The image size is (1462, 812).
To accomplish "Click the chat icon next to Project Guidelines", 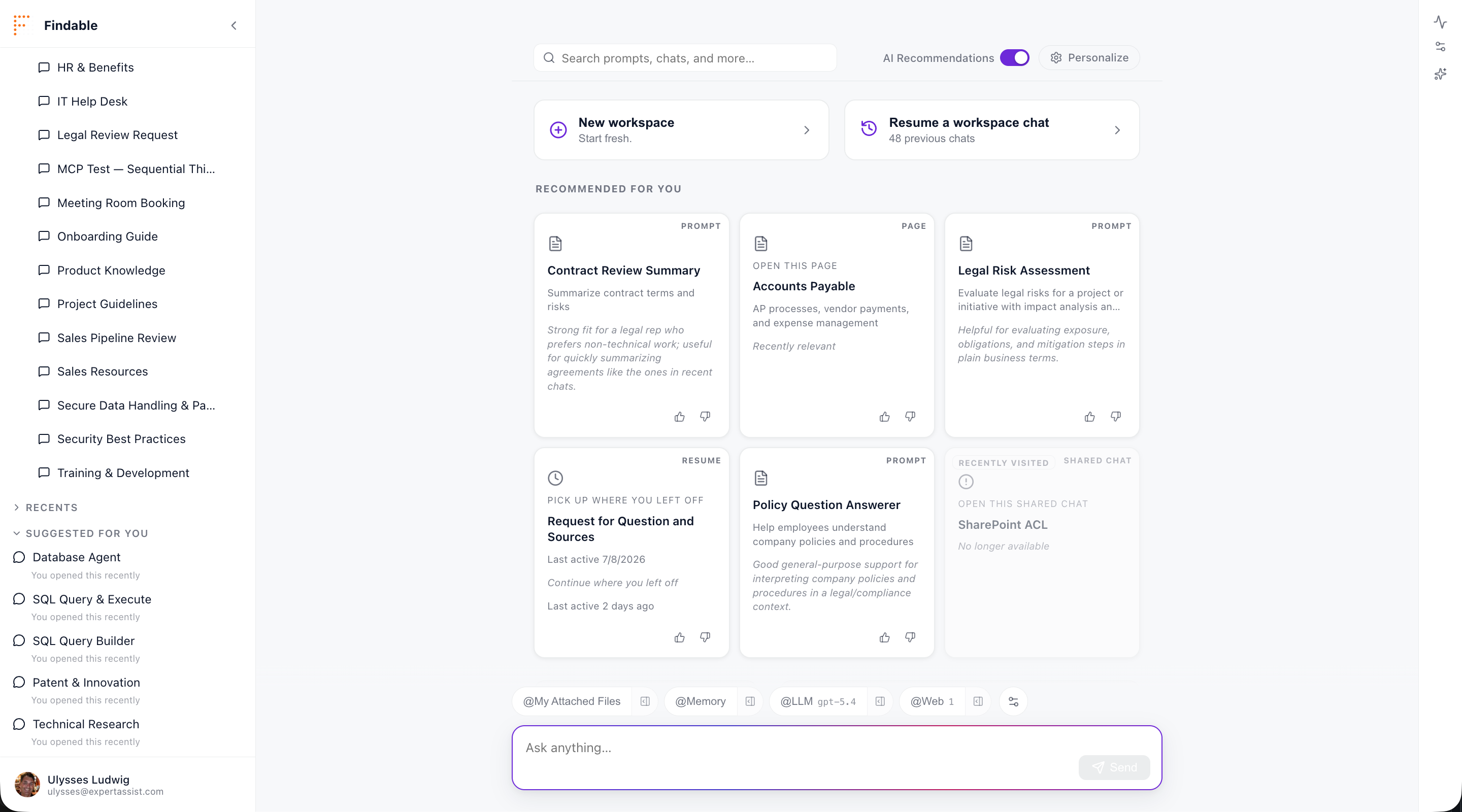I will tap(44, 303).
